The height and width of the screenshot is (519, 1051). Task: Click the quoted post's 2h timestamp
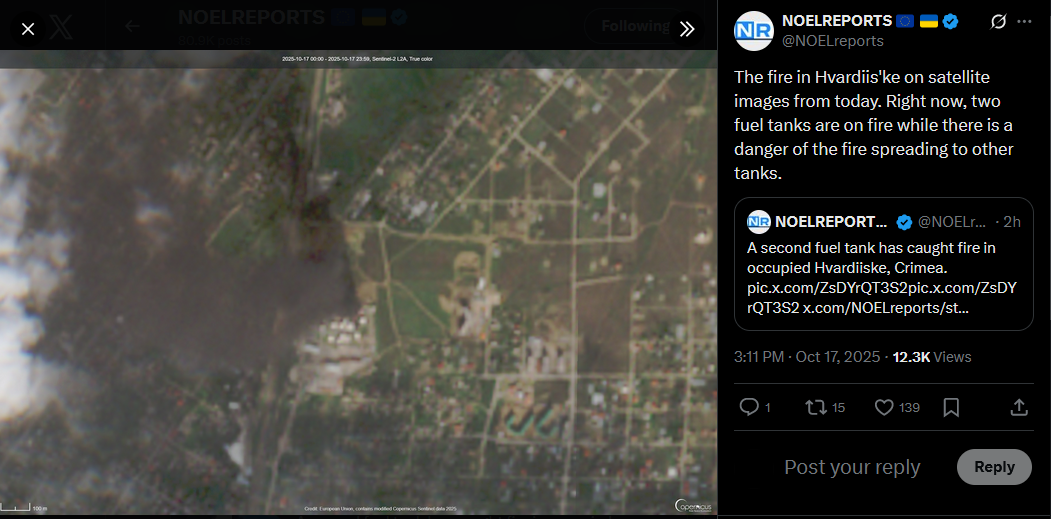1012,221
